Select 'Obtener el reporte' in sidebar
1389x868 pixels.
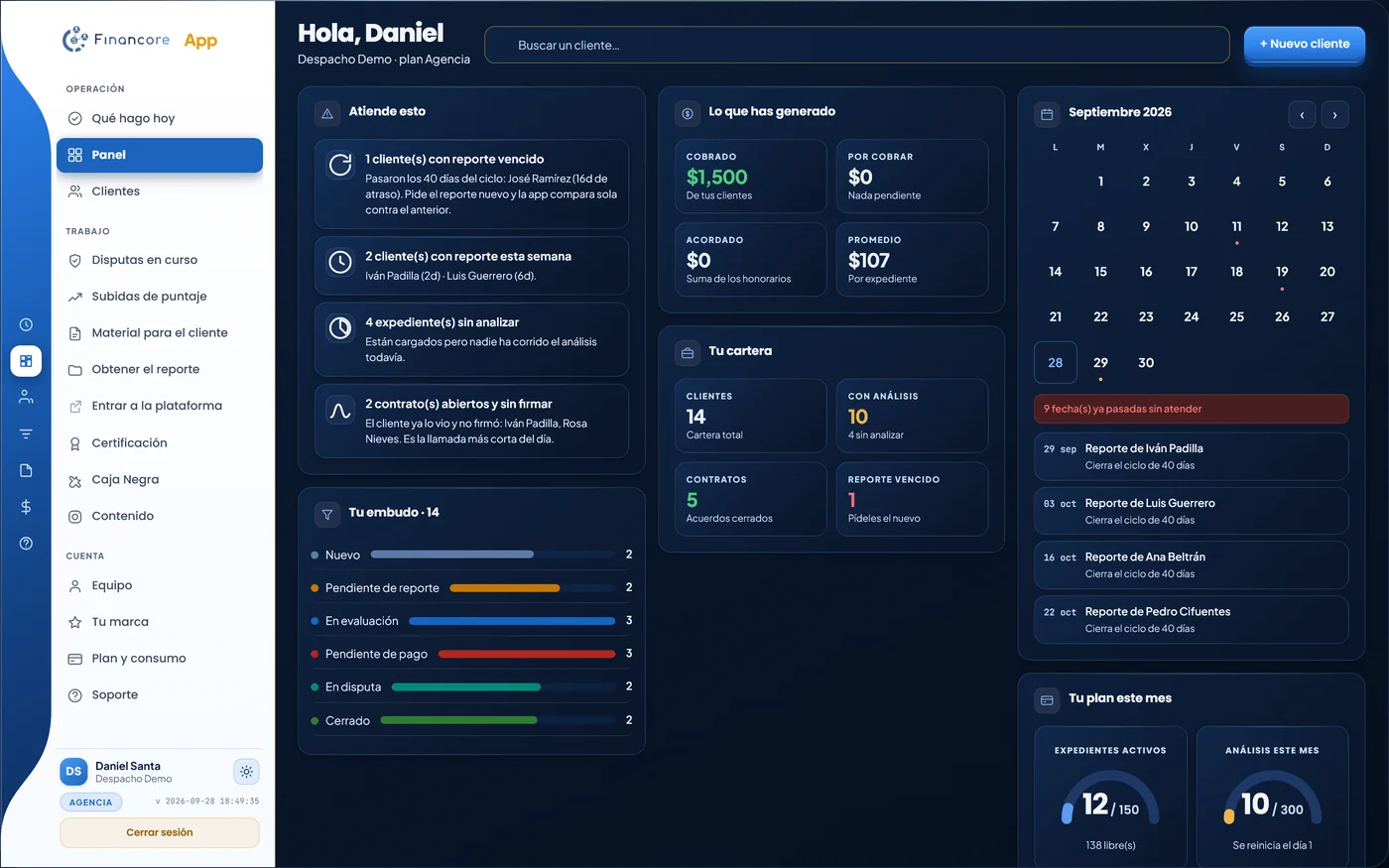pyautogui.click(x=160, y=369)
